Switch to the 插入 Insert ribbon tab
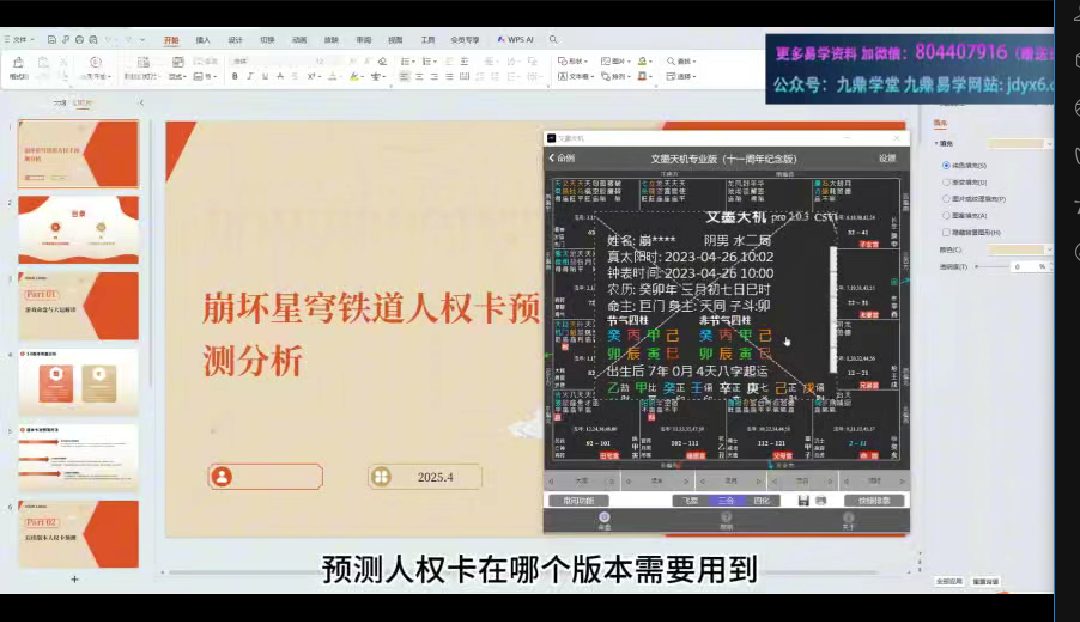 (x=203, y=40)
